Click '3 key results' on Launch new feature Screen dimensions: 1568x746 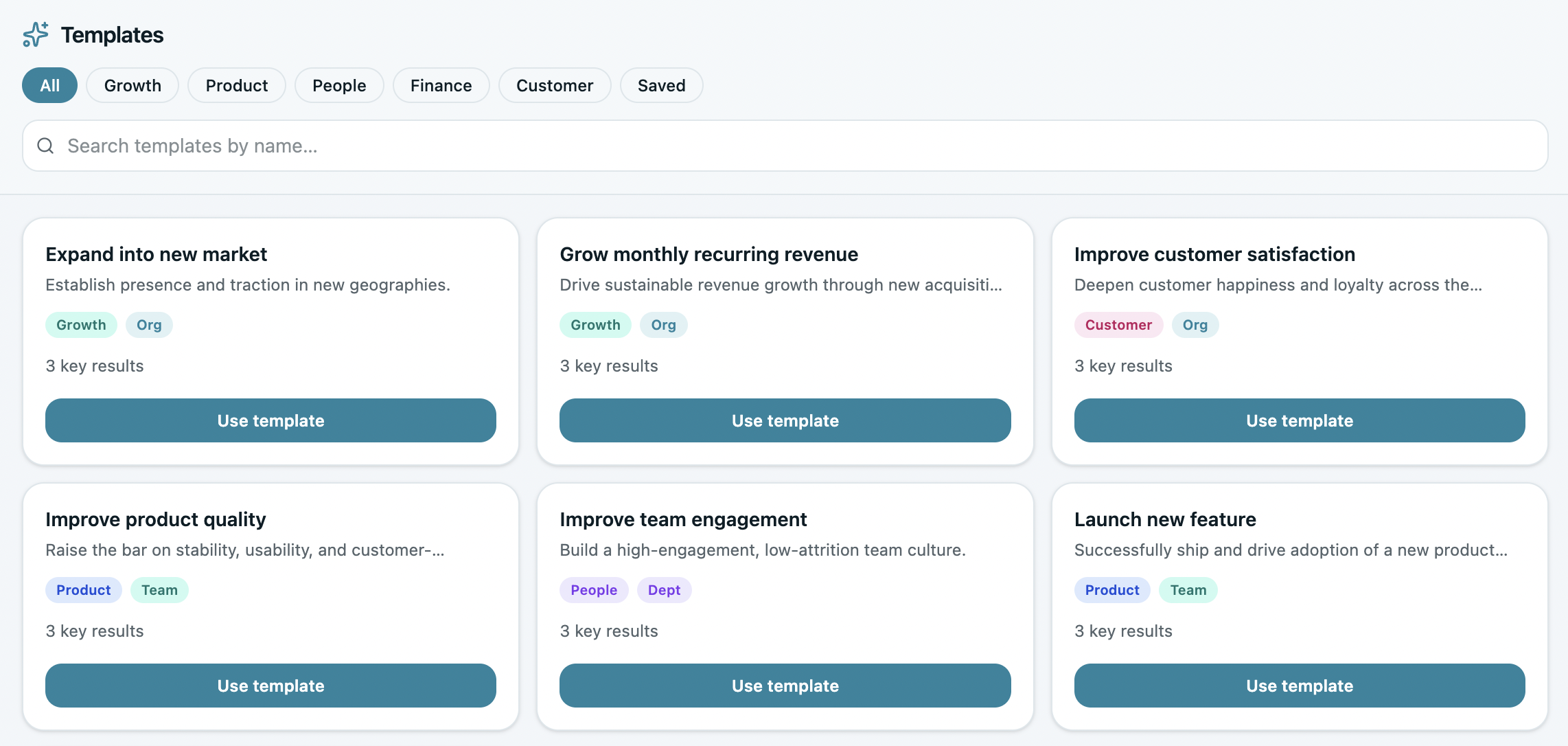point(1123,631)
